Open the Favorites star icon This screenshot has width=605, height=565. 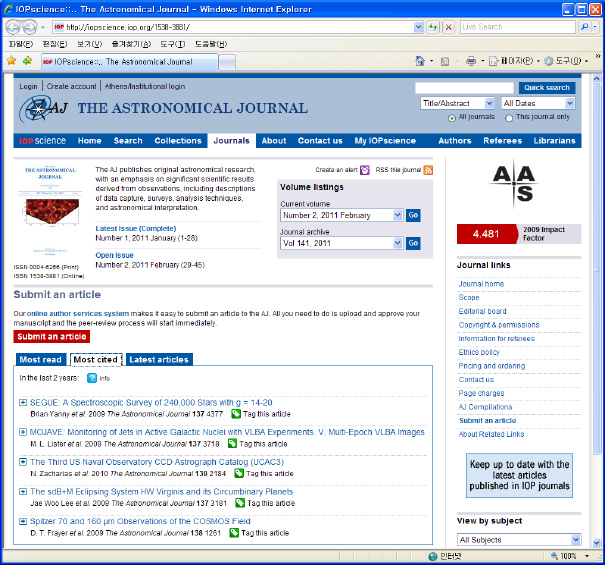click(x=12, y=61)
